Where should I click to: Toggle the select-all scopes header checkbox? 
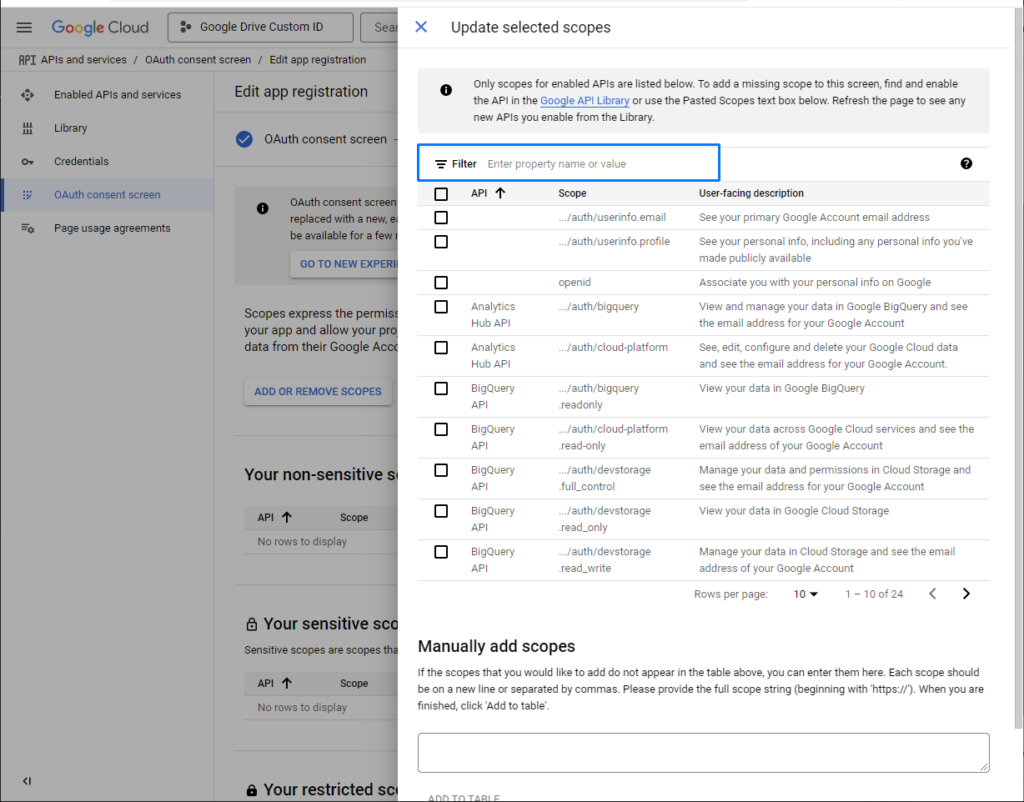(441, 194)
